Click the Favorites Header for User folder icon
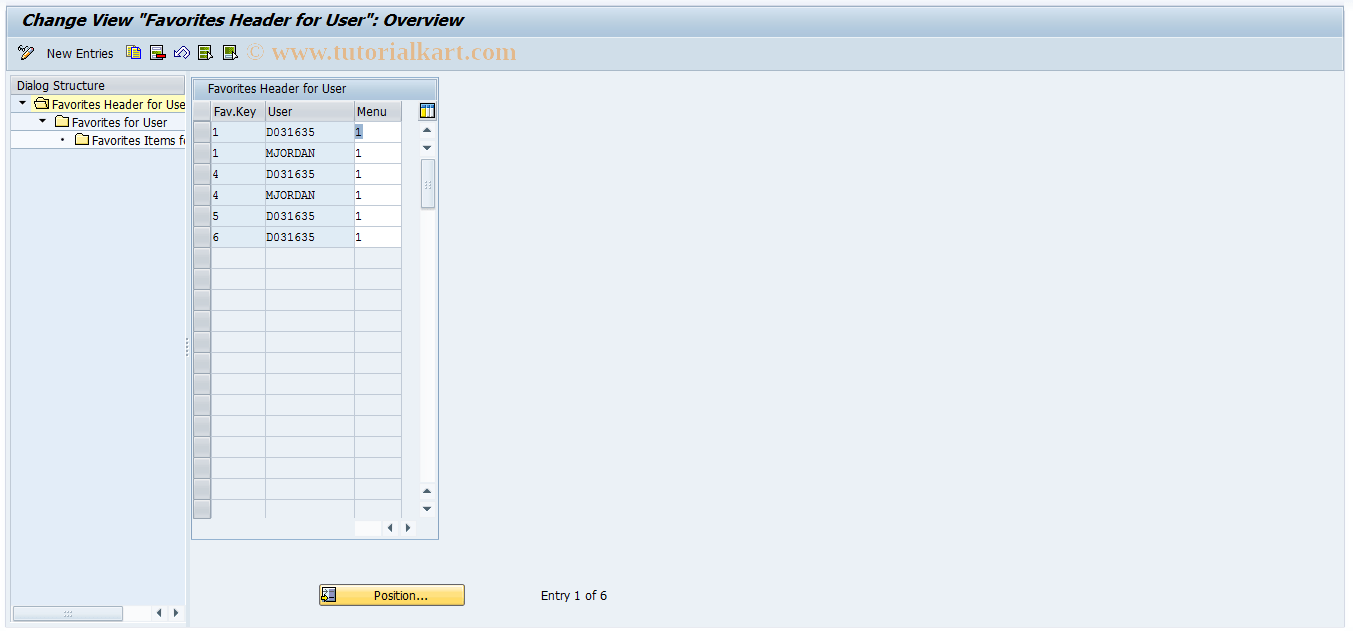 [x=41, y=103]
